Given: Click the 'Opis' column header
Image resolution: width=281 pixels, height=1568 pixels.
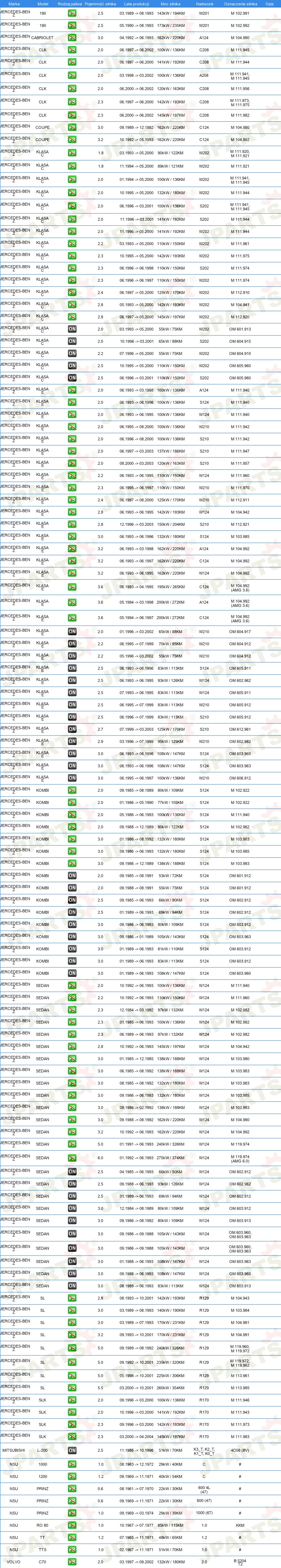Looking at the screenshot, I should [x=270, y=4].
